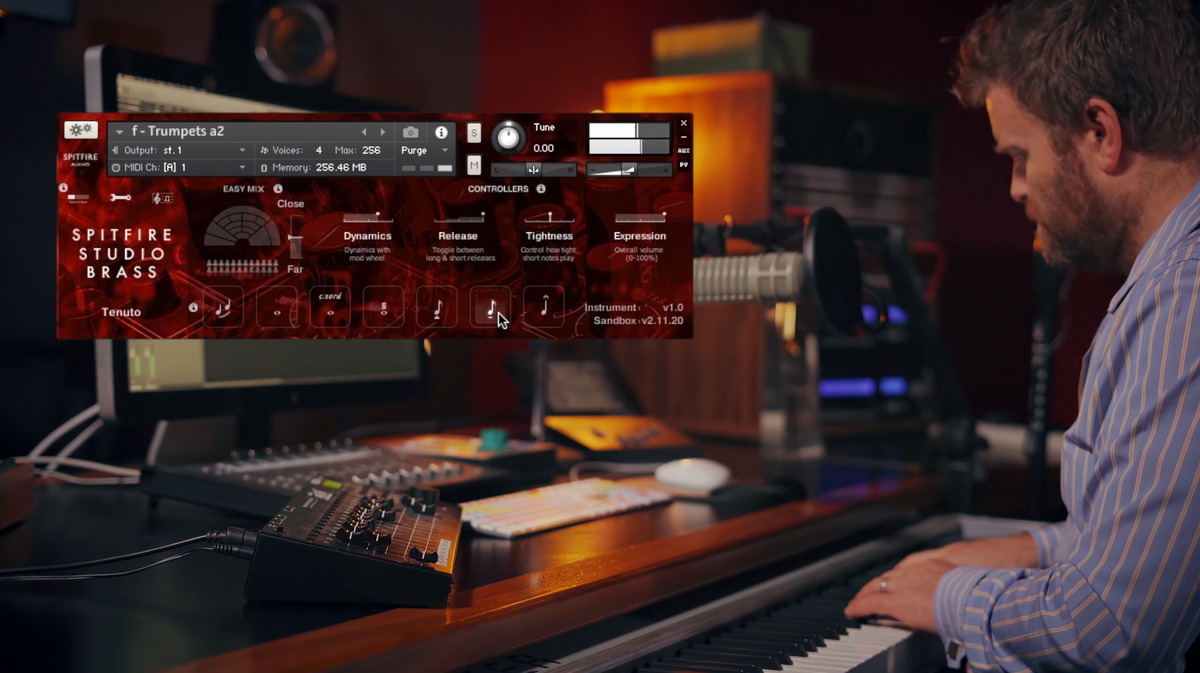Click the gear icon at plugin top-left
The height and width of the screenshot is (673, 1200).
(x=80, y=130)
